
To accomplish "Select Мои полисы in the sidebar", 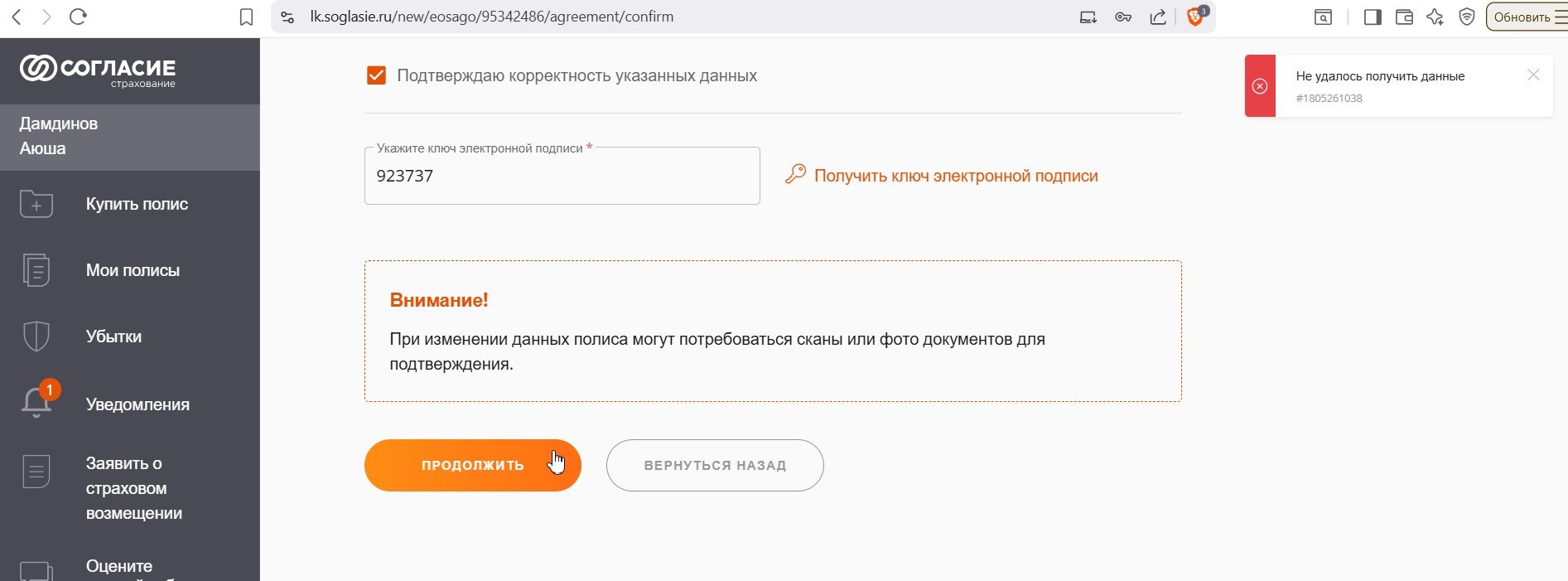I will pos(133,270).
